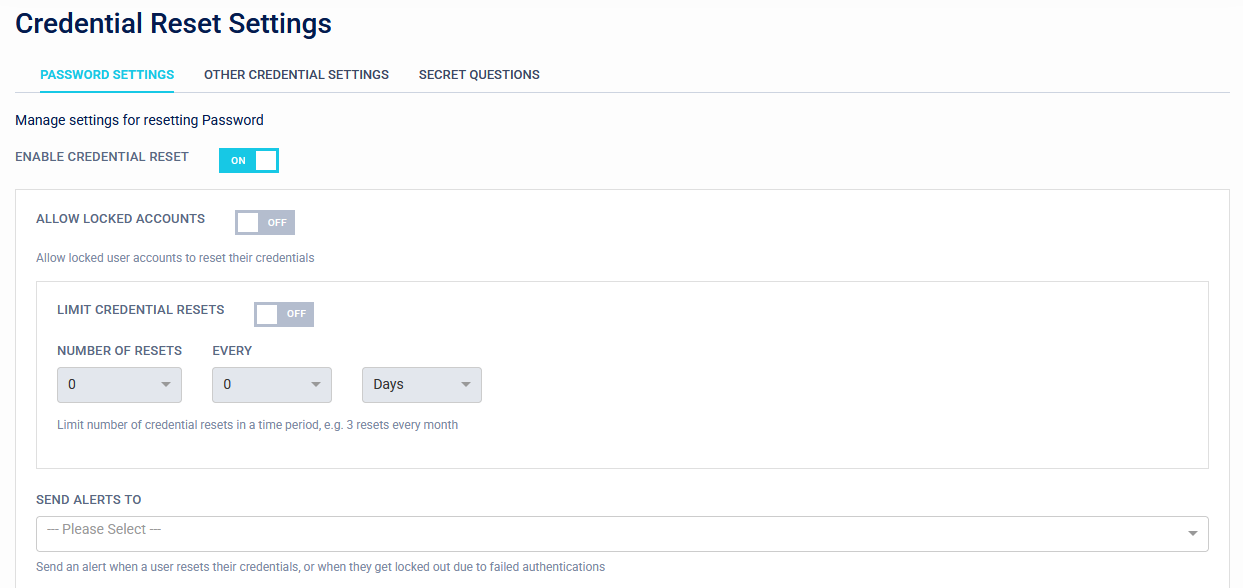Click the Manage settings for resetting Password text
Image resolution: width=1243 pixels, height=588 pixels.
(139, 120)
